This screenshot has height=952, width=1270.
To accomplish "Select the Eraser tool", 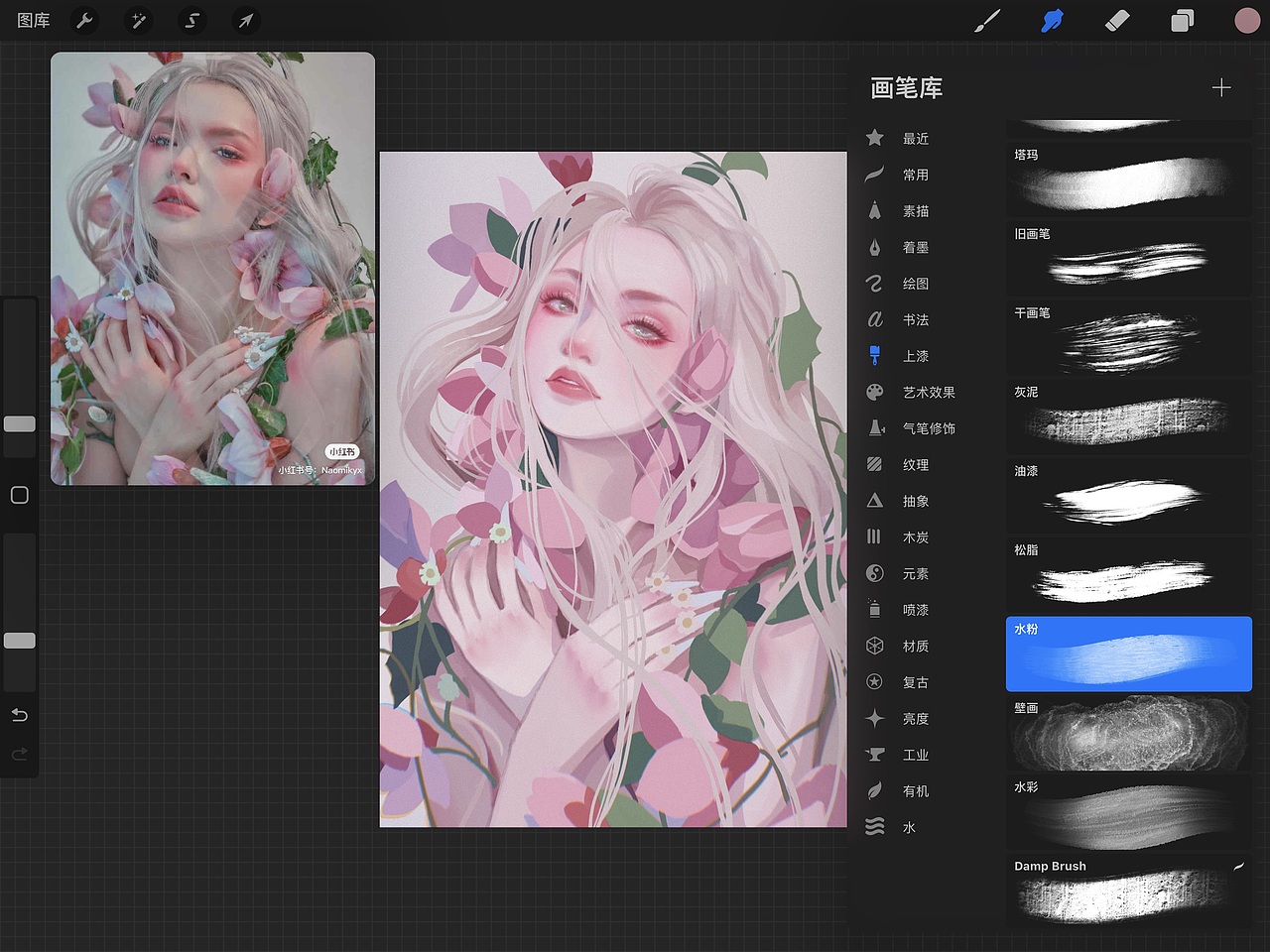I will (x=1117, y=21).
